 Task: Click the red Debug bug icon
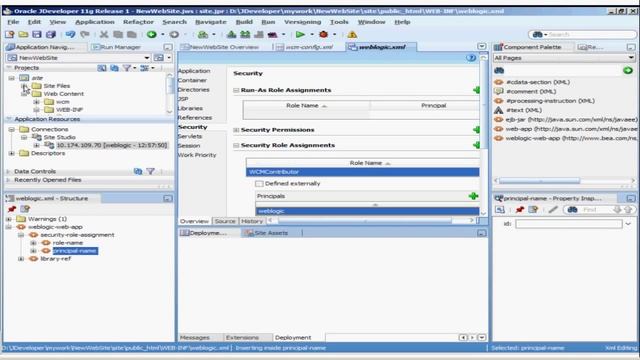324,35
